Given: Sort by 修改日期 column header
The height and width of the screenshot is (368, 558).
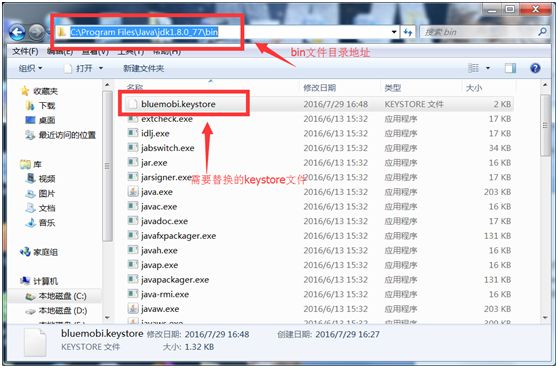Looking at the screenshot, I should (x=320, y=88).
